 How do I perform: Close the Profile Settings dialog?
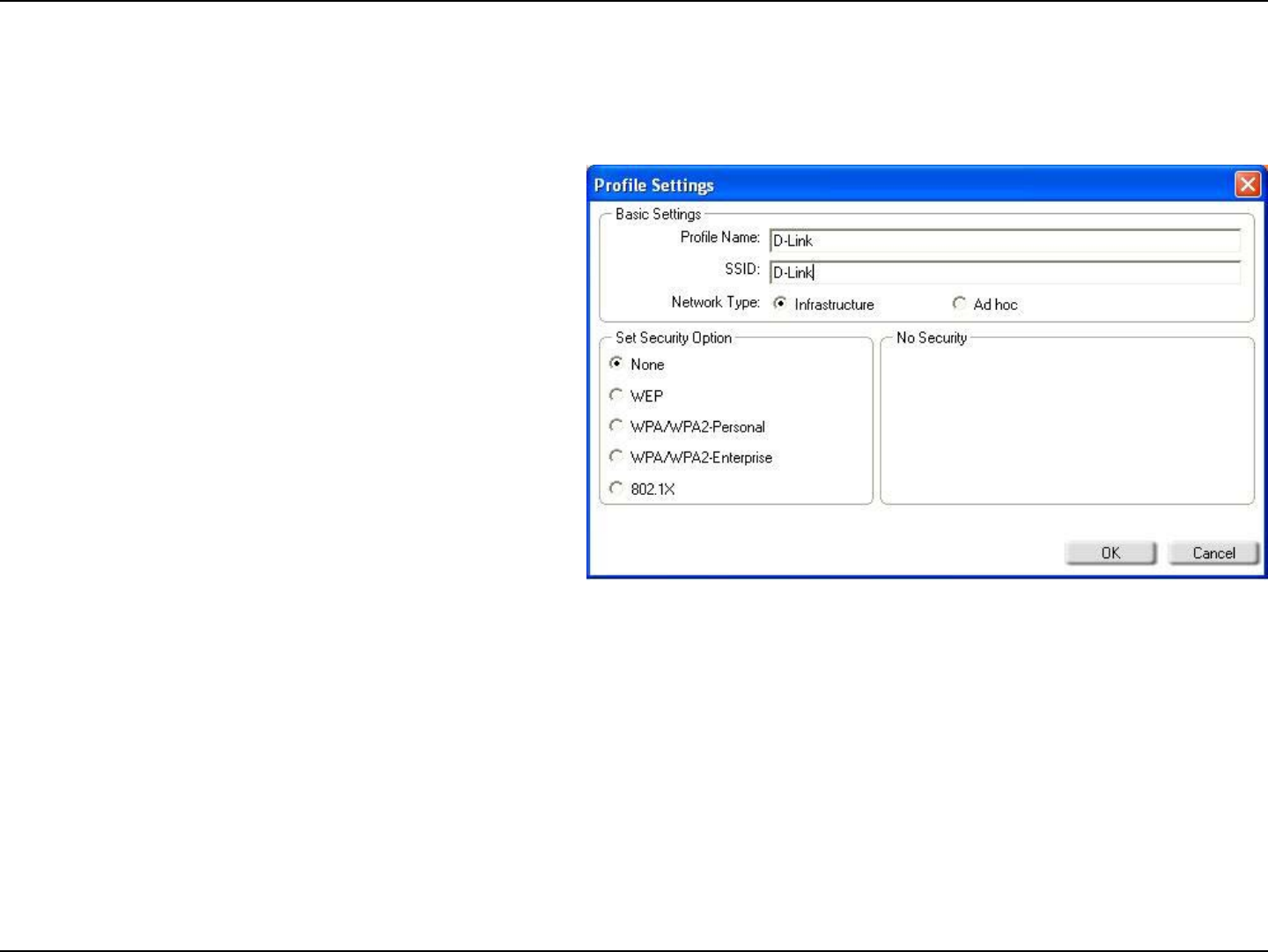tap(1248, 185)
